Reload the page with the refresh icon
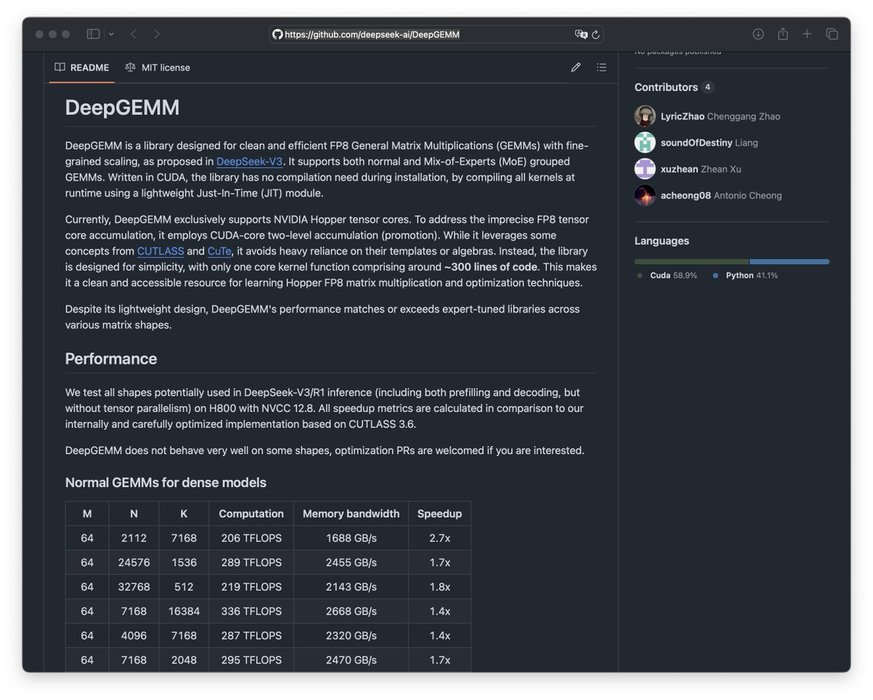The height and width of the screenshot is (700, 873). [596, 35]
